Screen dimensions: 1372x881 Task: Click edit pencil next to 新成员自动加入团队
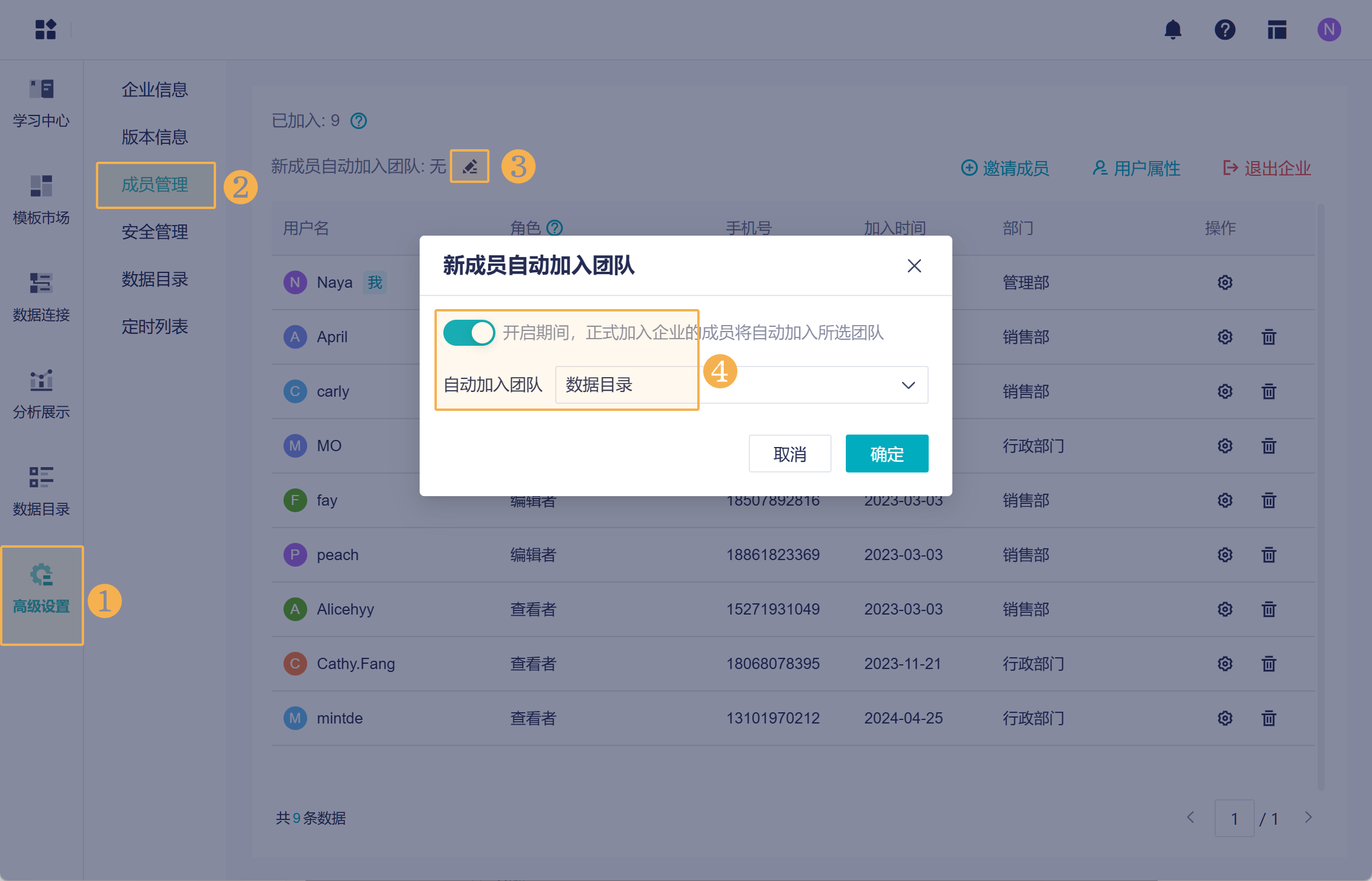(x=469, y=166)
